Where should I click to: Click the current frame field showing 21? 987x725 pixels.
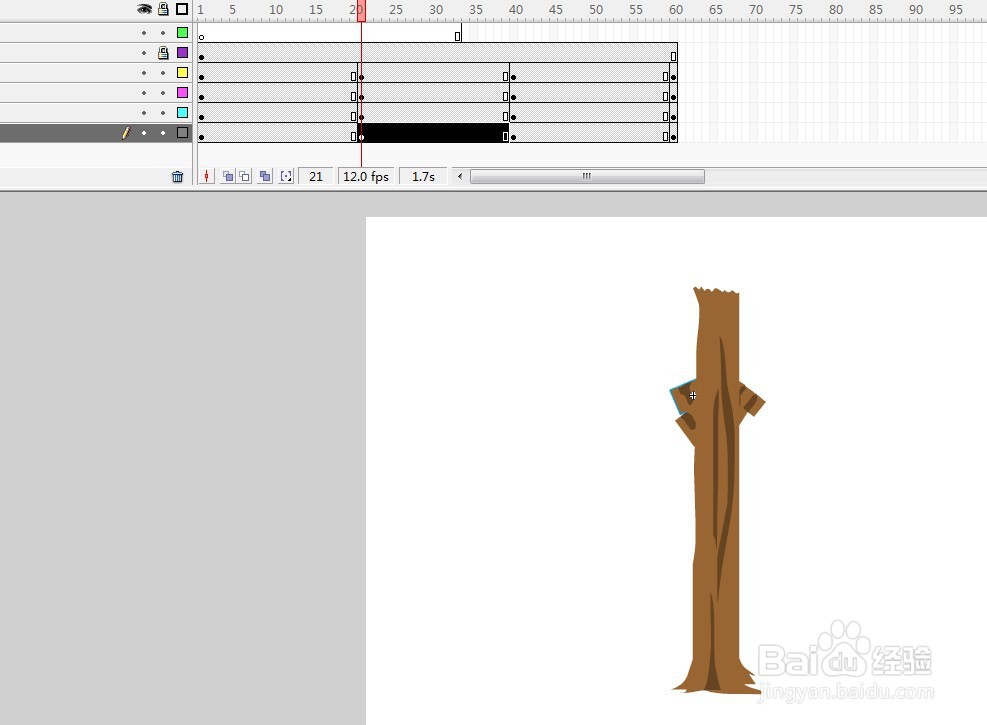(x=316, y=177)
